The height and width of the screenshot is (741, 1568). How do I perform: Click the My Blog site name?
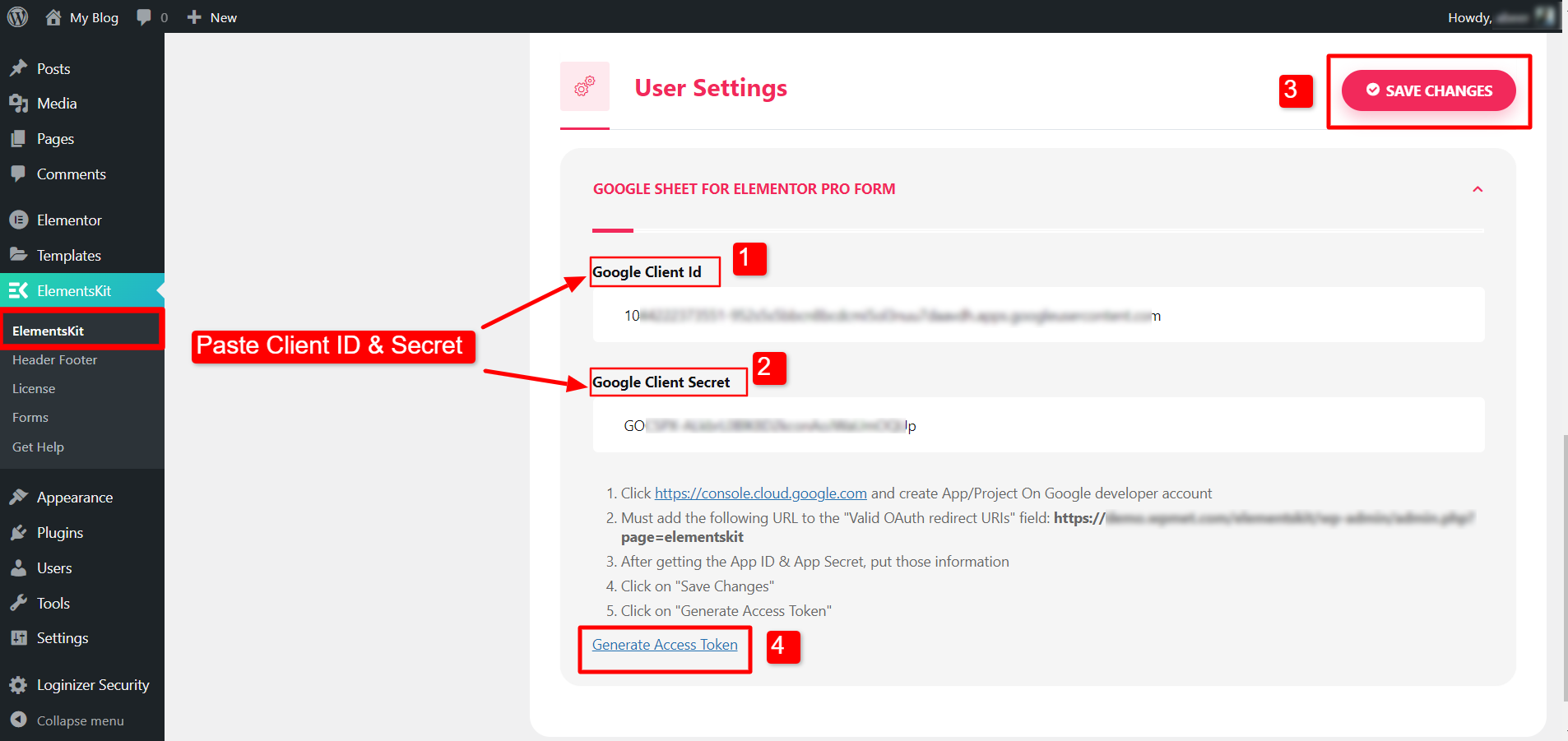pyautogui.click(x=94, y=17)
